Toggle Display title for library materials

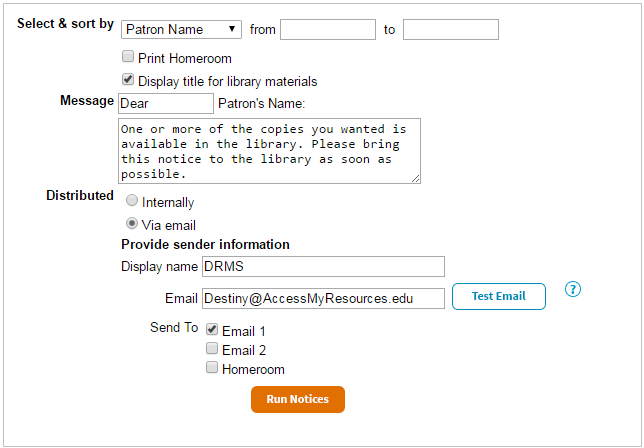coord(128,80)
